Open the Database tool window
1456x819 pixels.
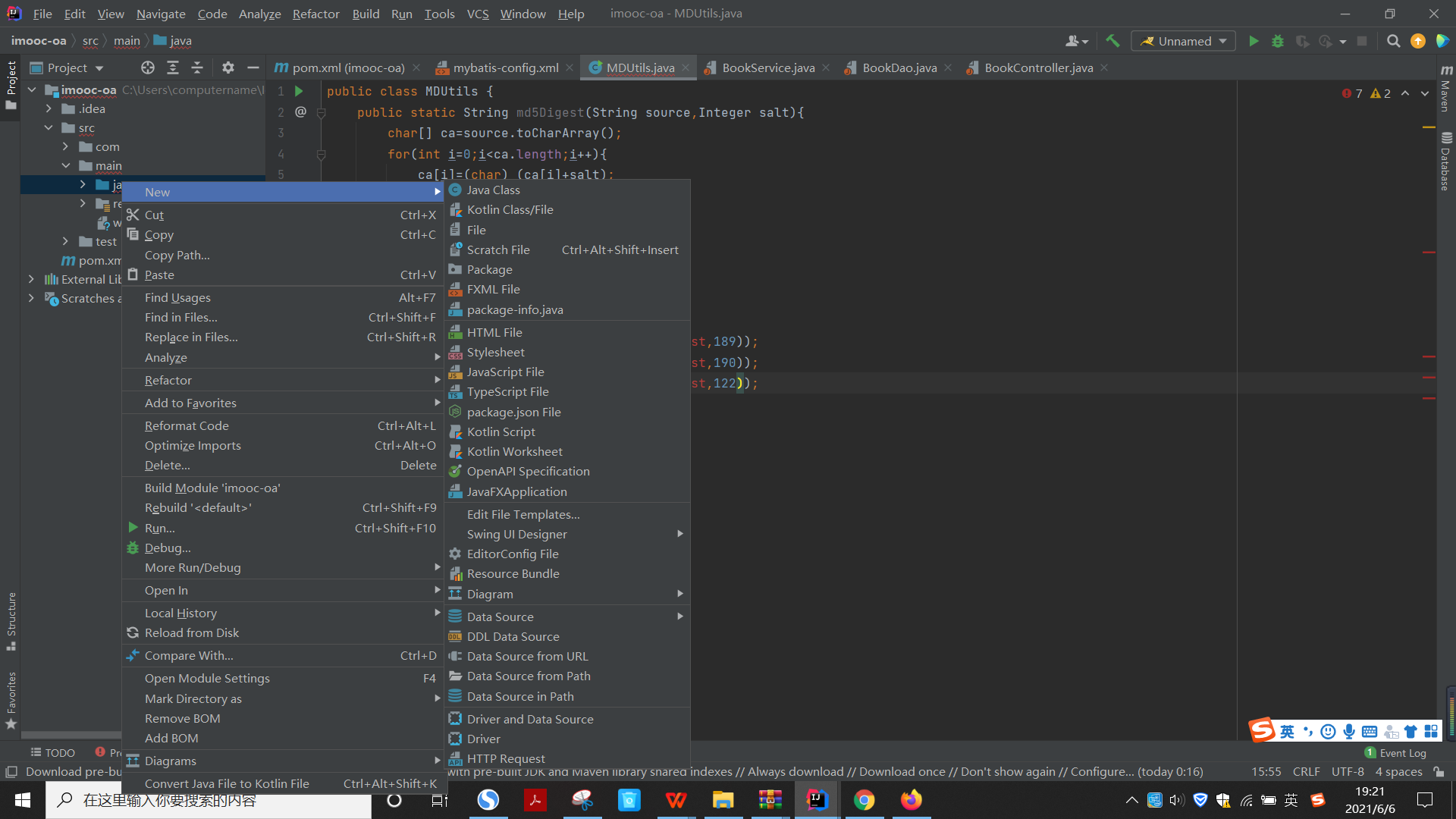coord(1446,162)
